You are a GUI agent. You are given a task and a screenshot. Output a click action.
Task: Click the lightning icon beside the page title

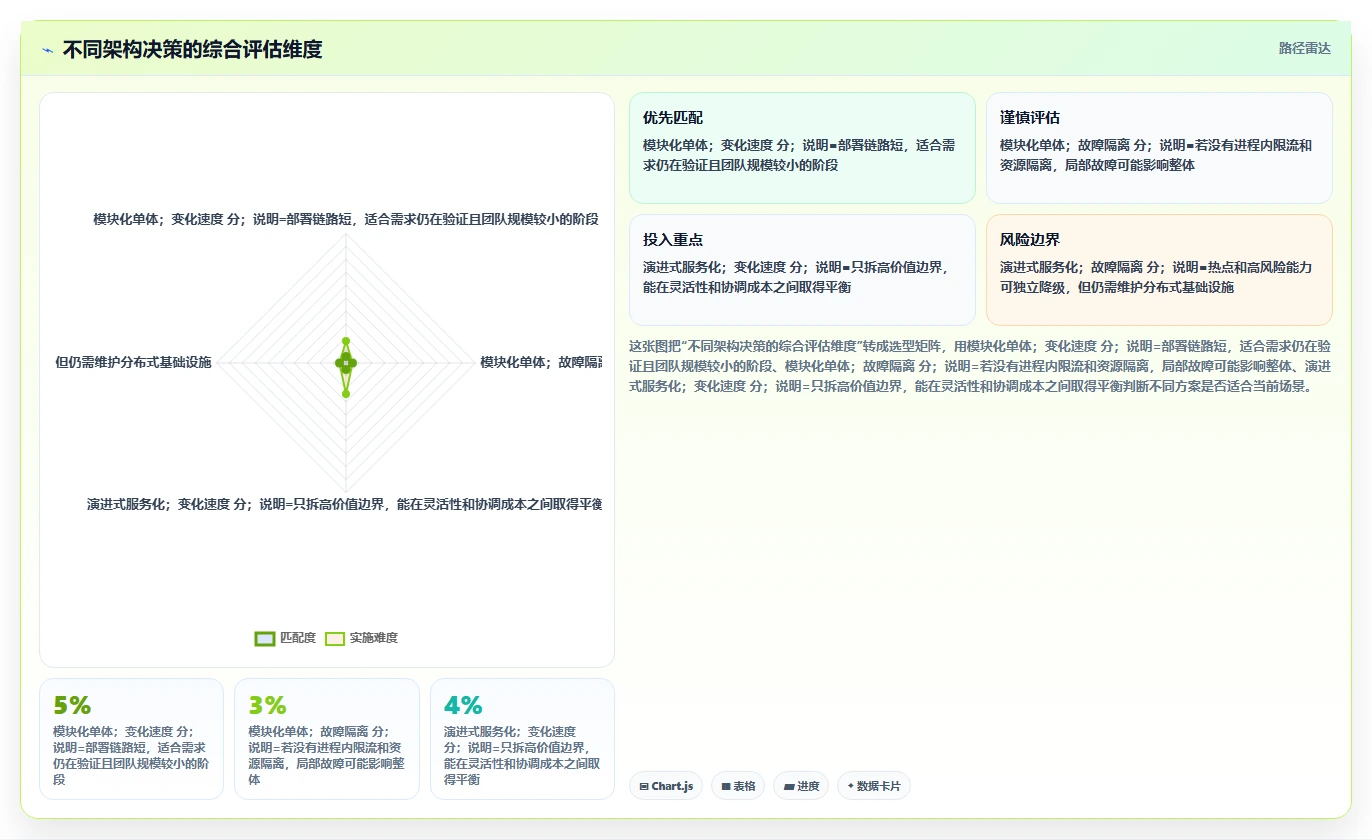point(47,50)
